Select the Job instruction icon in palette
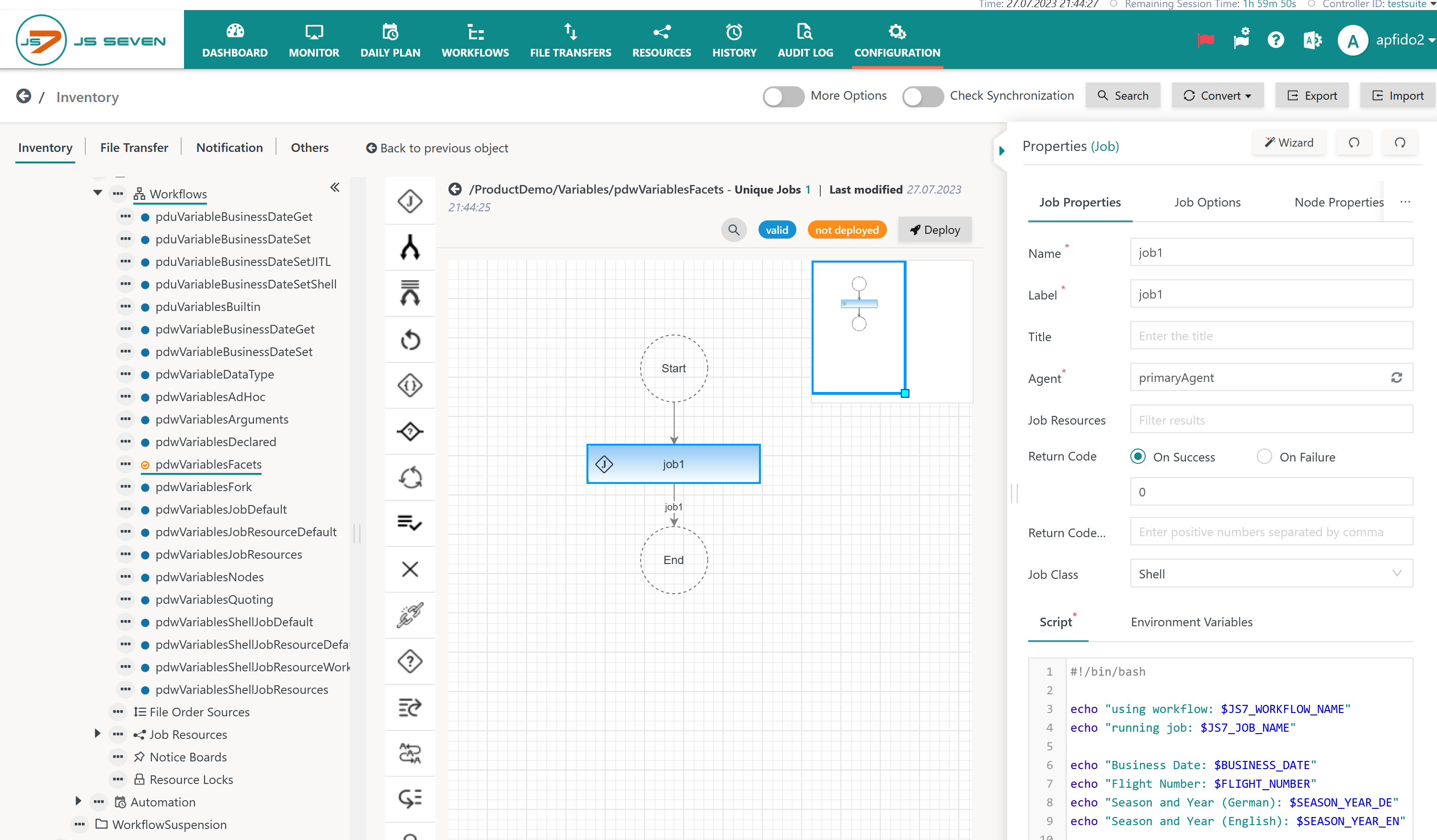The height and width of the screenshot is (840, 1437). pyautogui.click(x=409, y=201)
